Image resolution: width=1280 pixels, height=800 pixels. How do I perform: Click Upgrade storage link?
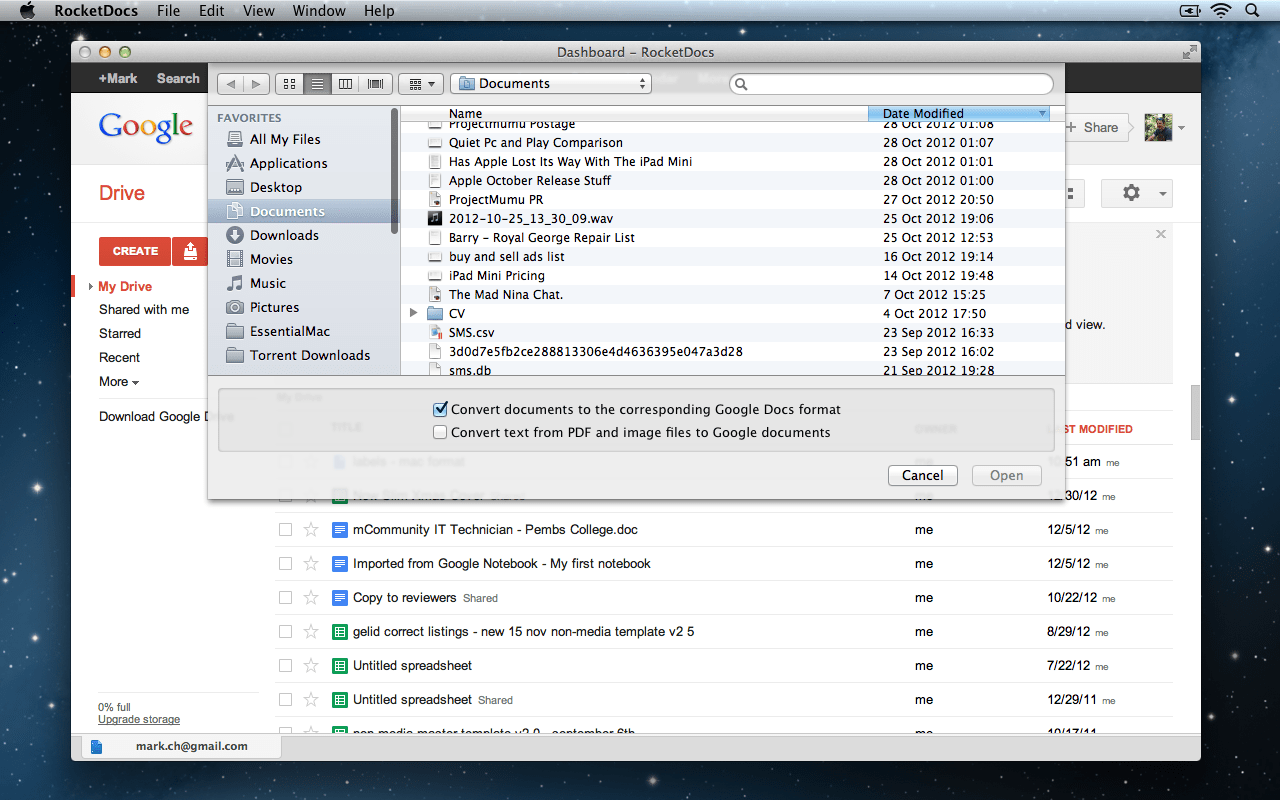(x=139, y=720)
